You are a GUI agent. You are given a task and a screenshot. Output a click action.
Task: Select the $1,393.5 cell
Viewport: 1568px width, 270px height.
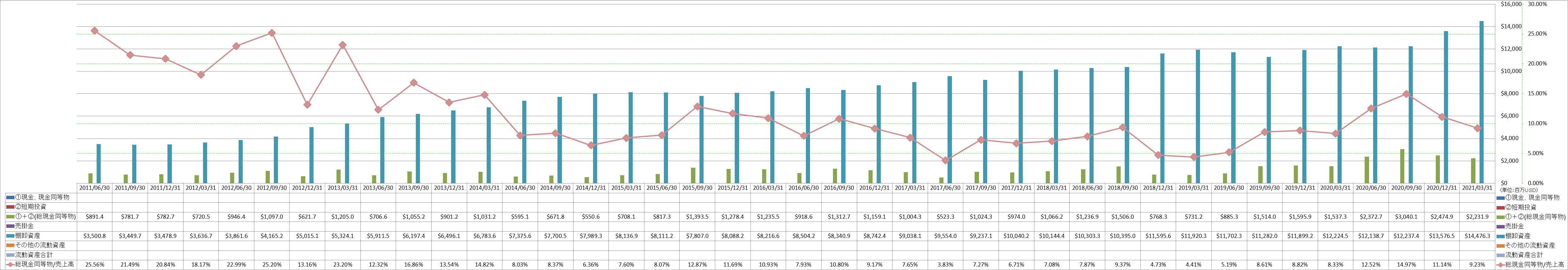click(697, 217)
